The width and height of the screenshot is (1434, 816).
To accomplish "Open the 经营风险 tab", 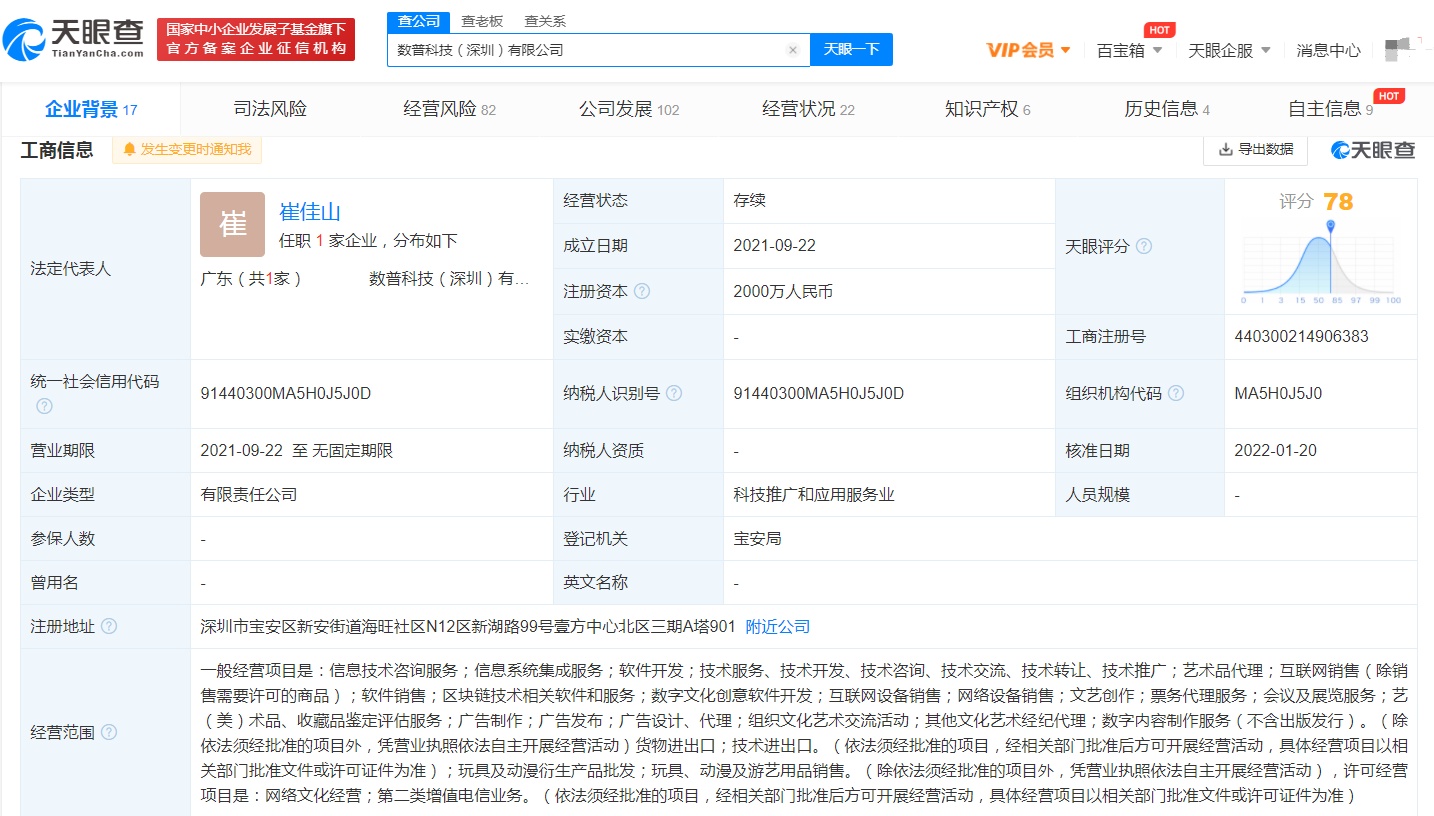I will click(450, 109).
